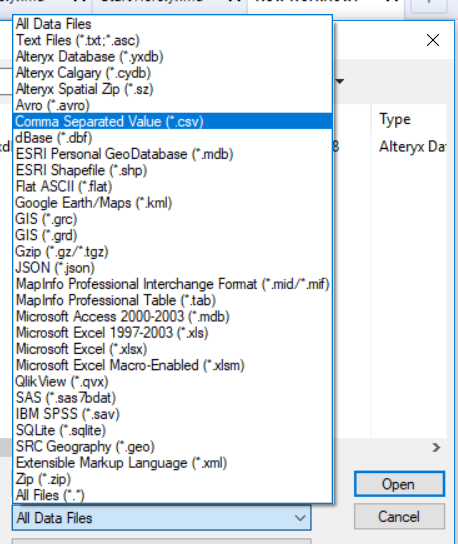Open the small dropdown arrow near path bar

(340, 82)
